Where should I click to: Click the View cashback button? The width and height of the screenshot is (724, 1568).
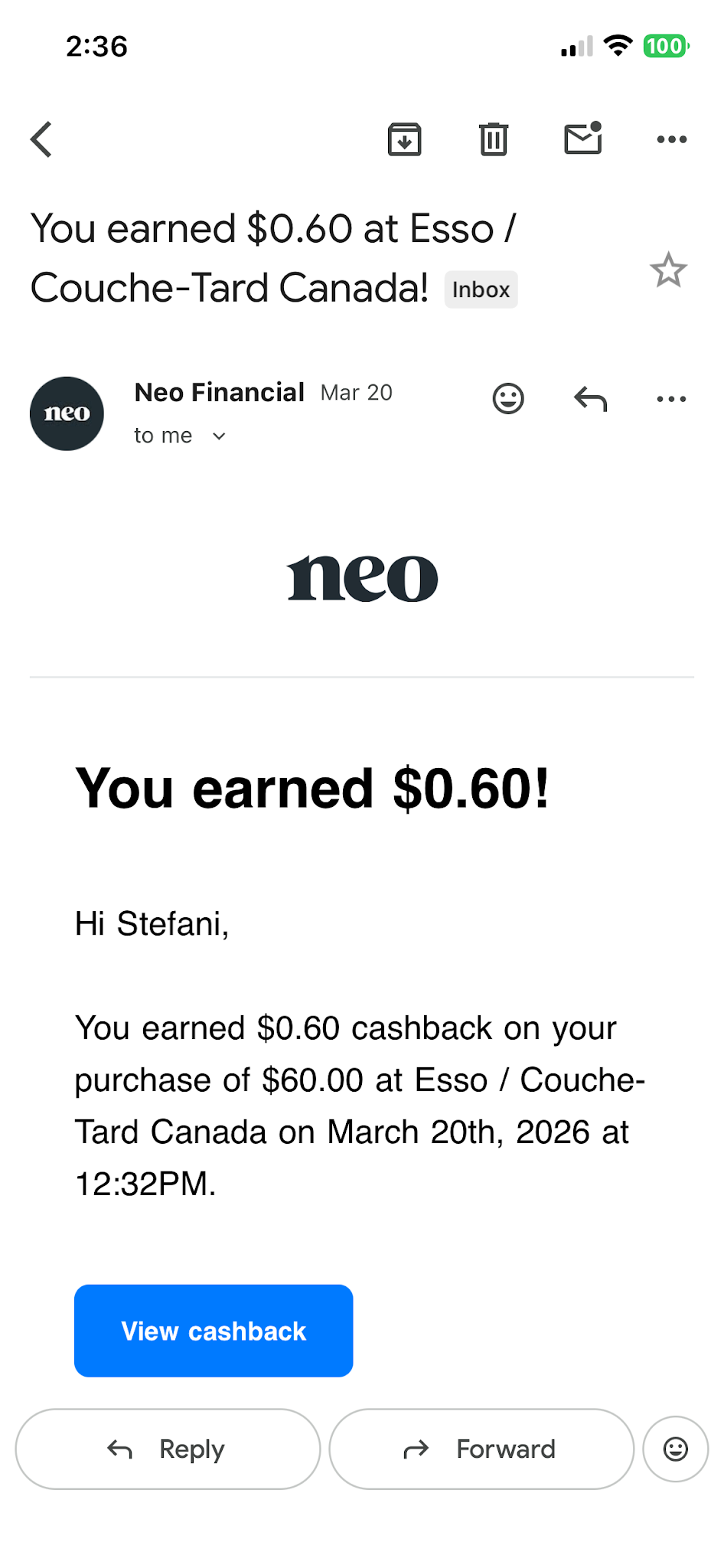214,1331
